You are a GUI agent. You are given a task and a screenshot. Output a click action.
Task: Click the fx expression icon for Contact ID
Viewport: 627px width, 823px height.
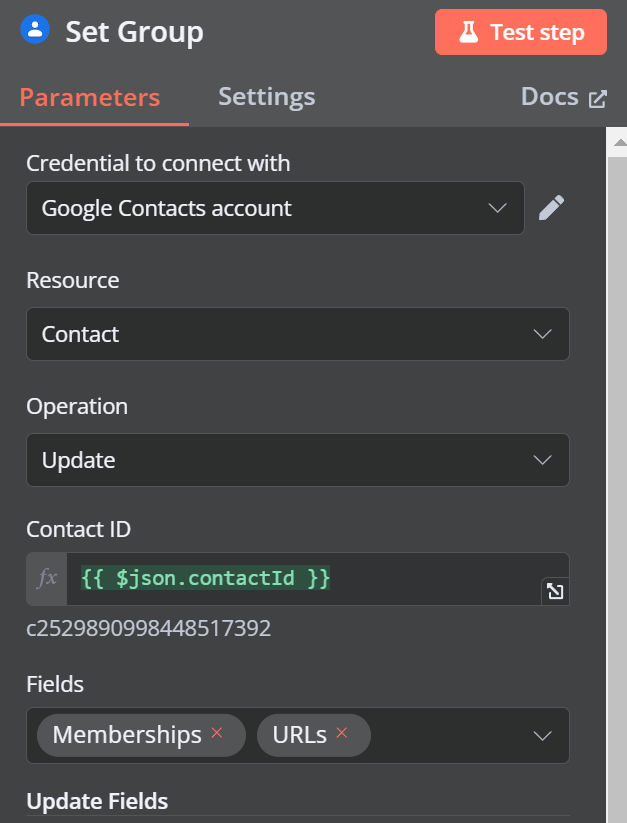[x=47, y=578]
